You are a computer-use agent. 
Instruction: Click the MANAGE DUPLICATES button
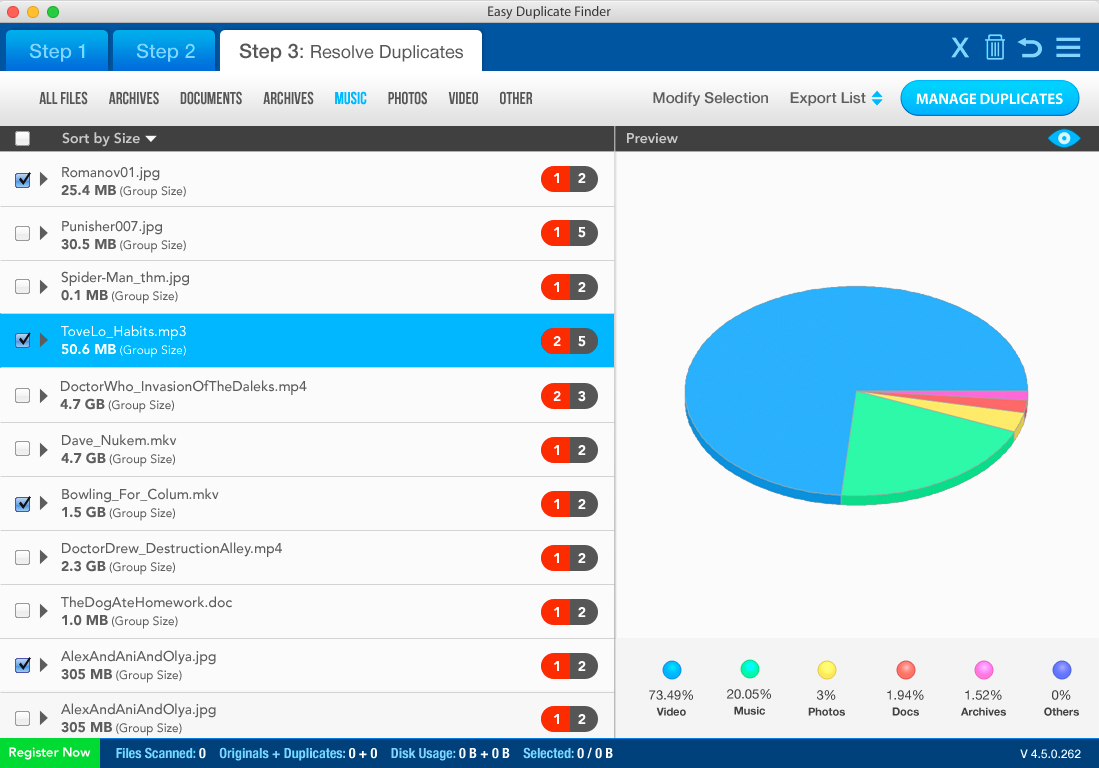tap(989, 98)
